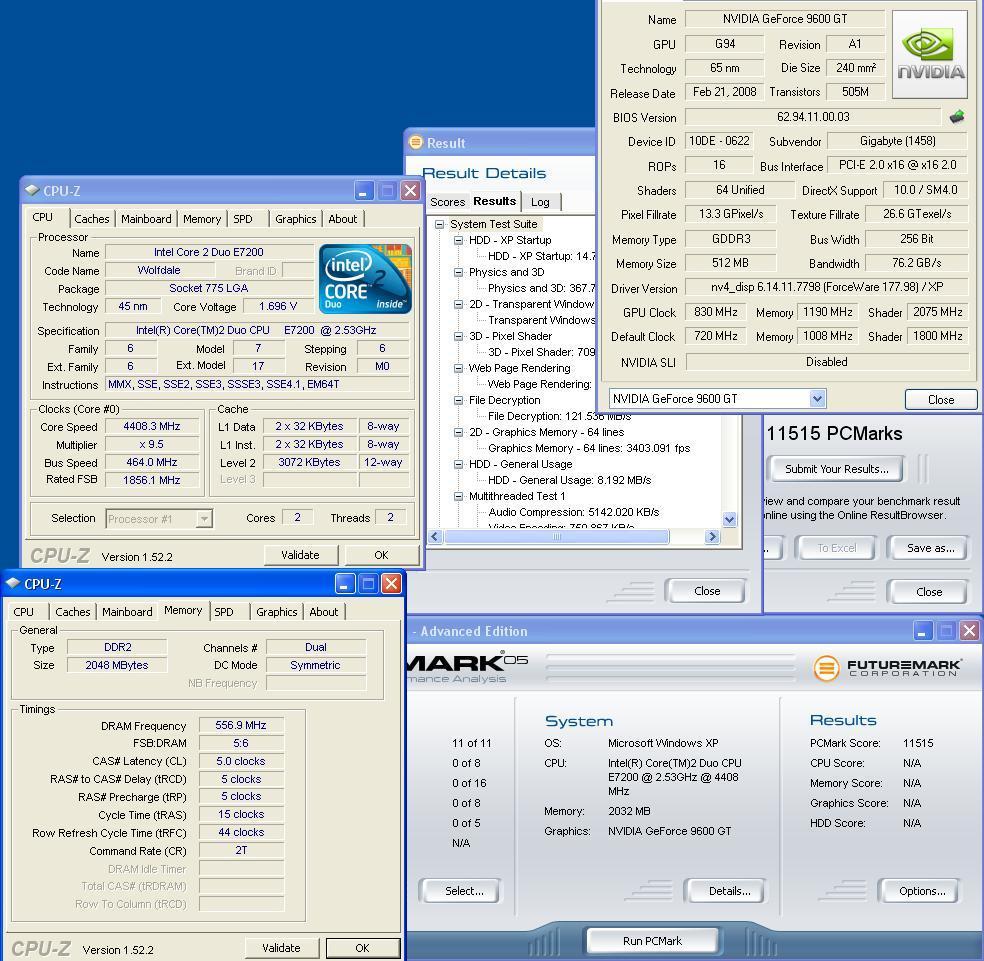Viewport: 984px width, 961px height.
Task: Collapse the 2D - Graphics Memory node
Action: point(459,432)
